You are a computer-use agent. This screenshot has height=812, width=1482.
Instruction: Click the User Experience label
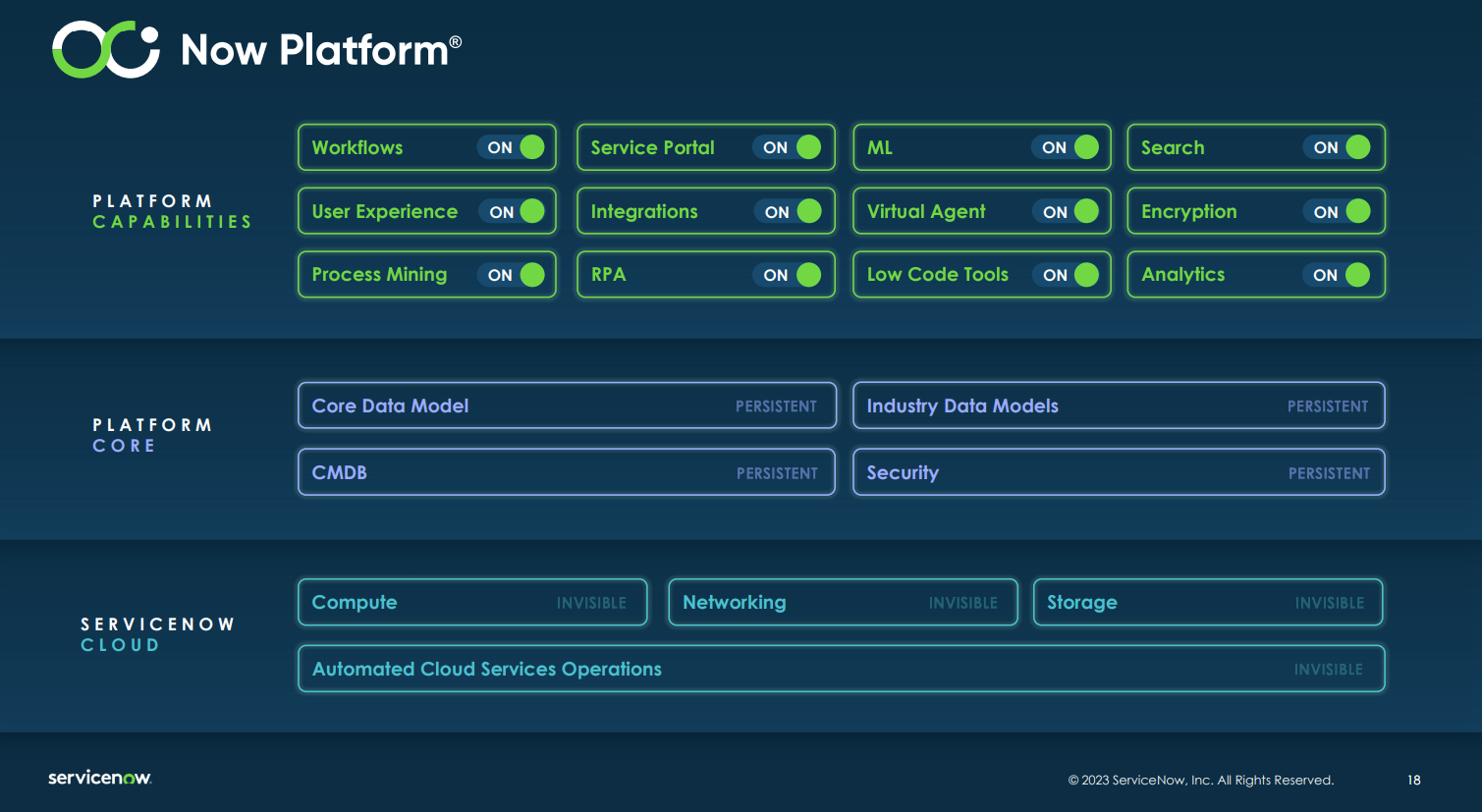[x=385, y=212]
